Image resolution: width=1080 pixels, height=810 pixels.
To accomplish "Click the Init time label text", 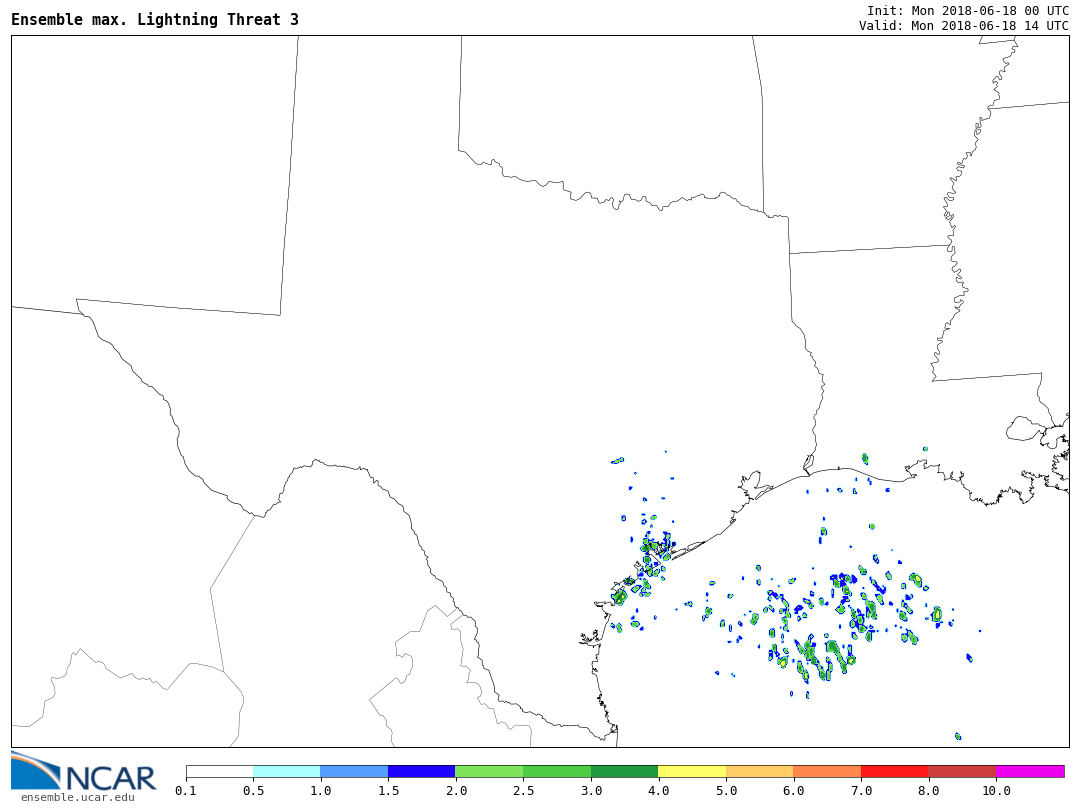I will [x=967, y=10].
